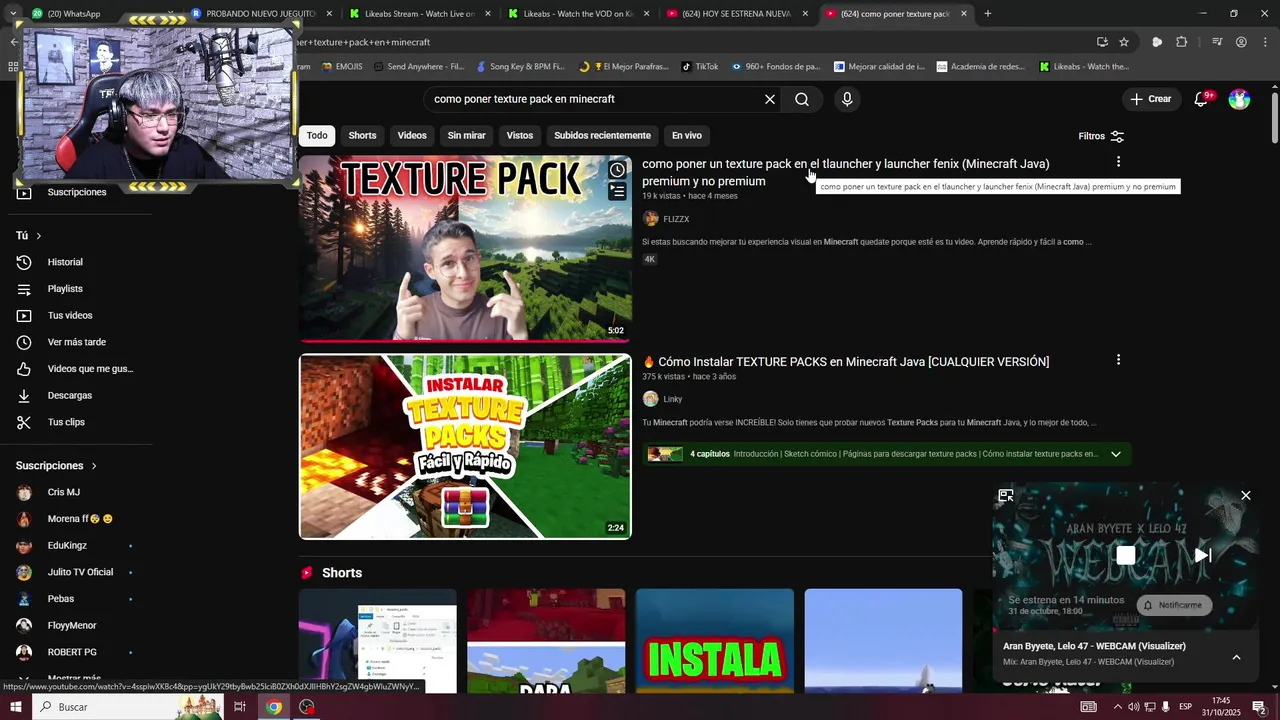
Task: Click the TEXTURE PACK video thumbnail
Action: tap(465, 248)
